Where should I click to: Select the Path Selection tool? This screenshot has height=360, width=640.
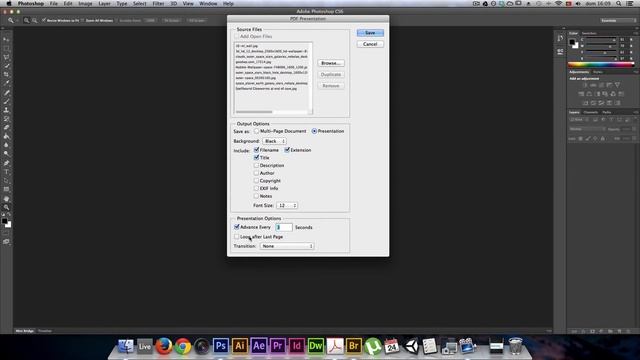(x=6, y=180)
